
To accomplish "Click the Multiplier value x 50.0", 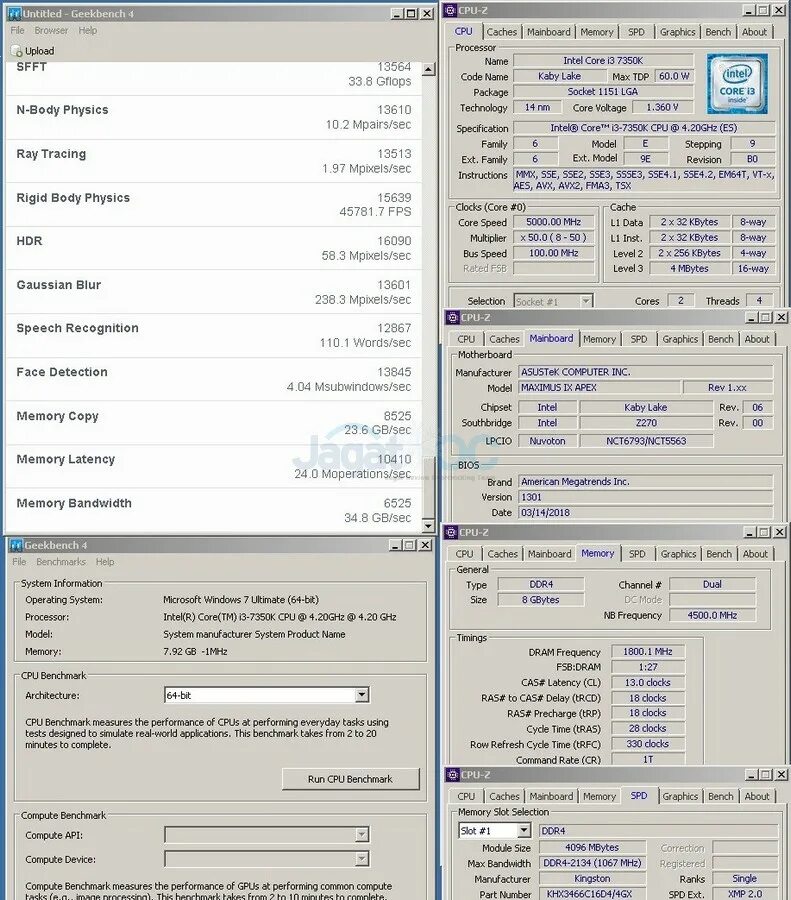I will [553, 238].
